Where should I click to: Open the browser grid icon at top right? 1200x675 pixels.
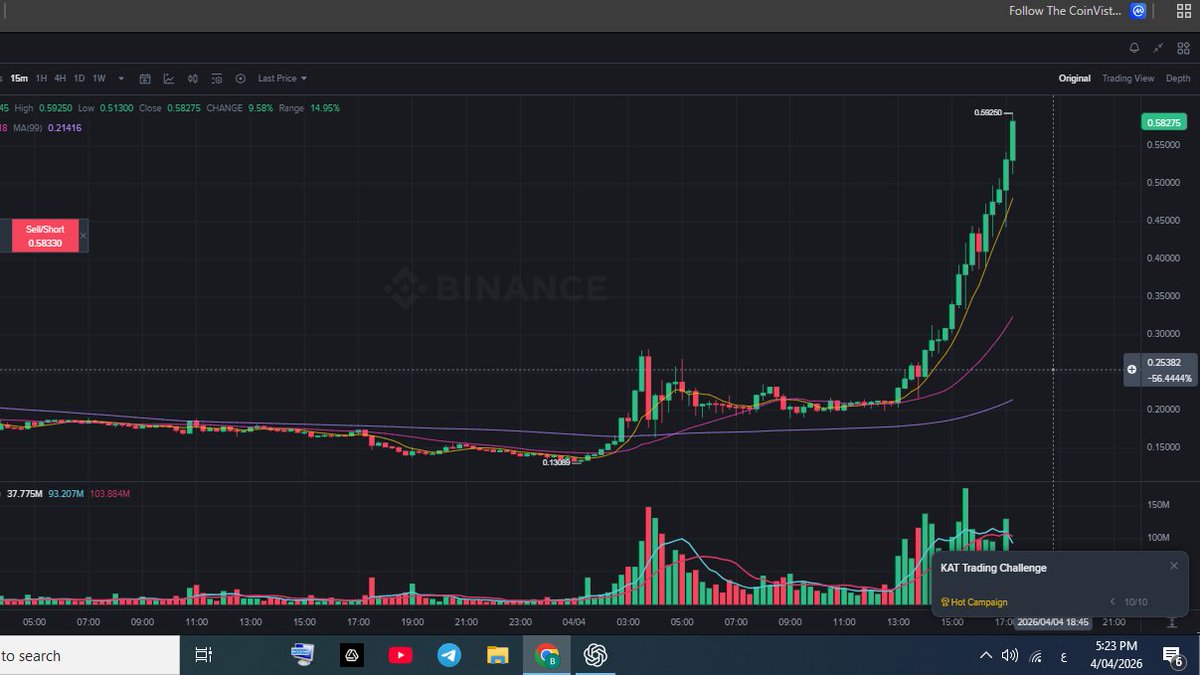click(x=1183, y=11)
